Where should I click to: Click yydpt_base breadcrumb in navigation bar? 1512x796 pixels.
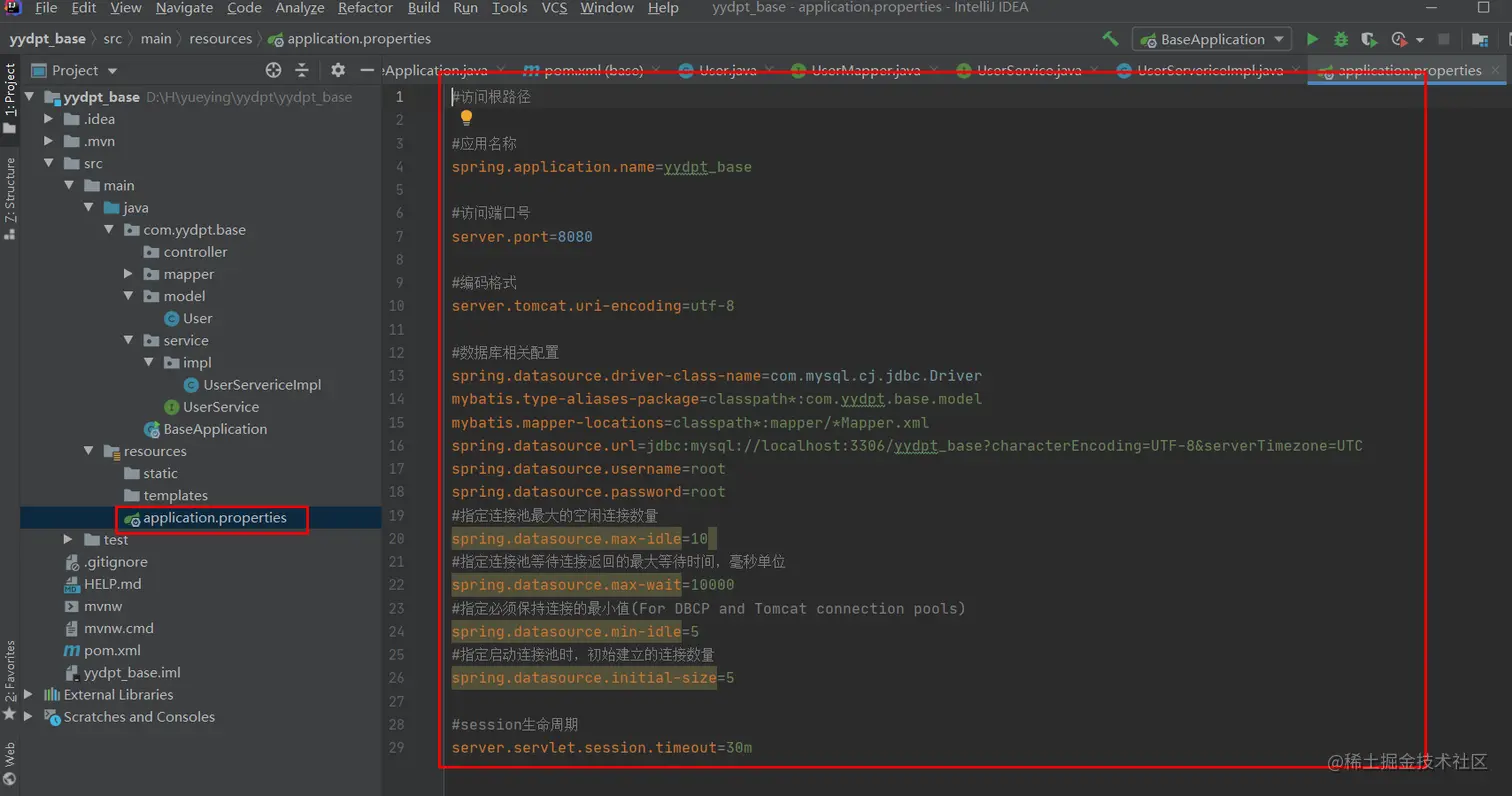click(x=48, y=39)
